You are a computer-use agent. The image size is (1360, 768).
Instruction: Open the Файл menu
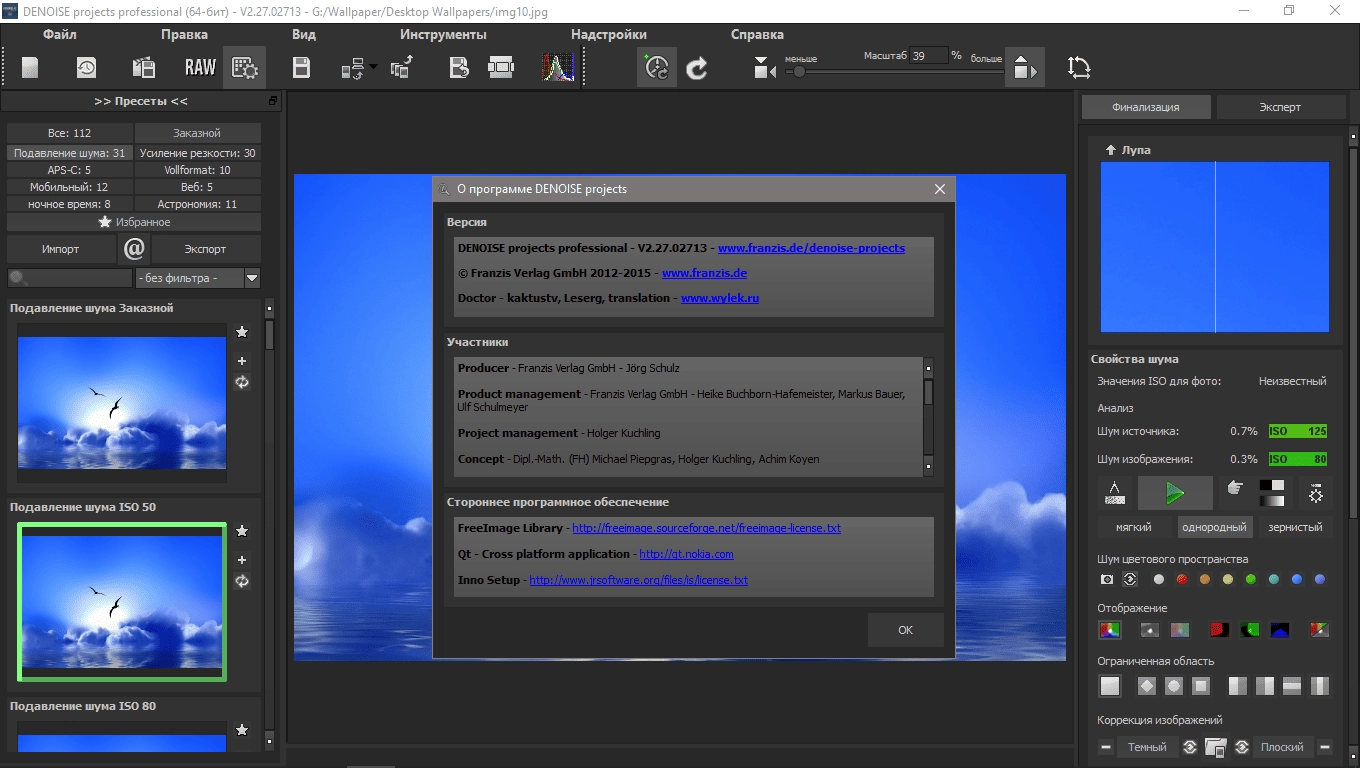click(x=60, y=34)
